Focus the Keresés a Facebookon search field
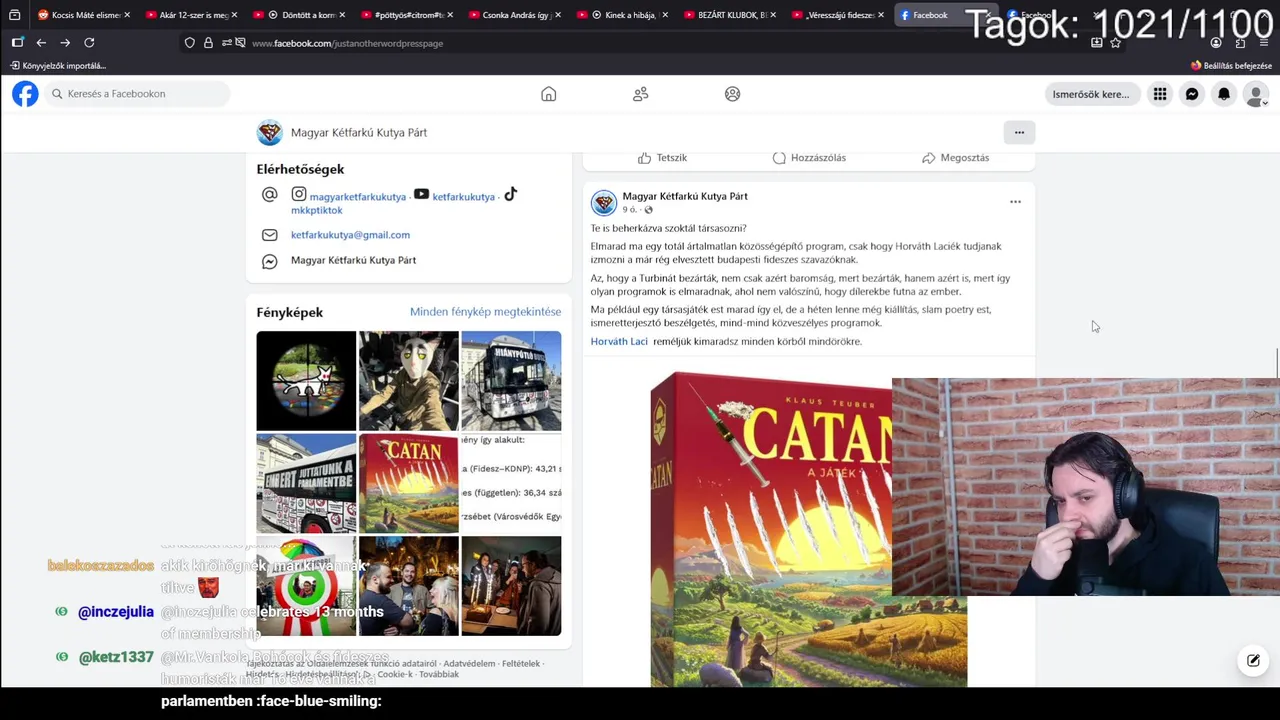Viewport: 1280px width, 720px height. click(137, 94)
